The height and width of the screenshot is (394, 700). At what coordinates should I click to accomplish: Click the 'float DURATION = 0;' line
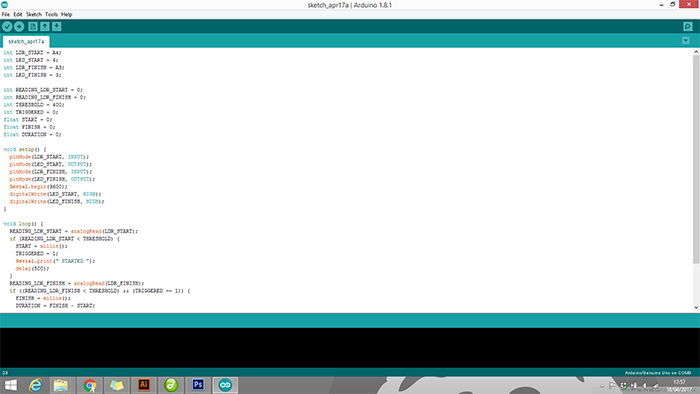tap(32, 135)
